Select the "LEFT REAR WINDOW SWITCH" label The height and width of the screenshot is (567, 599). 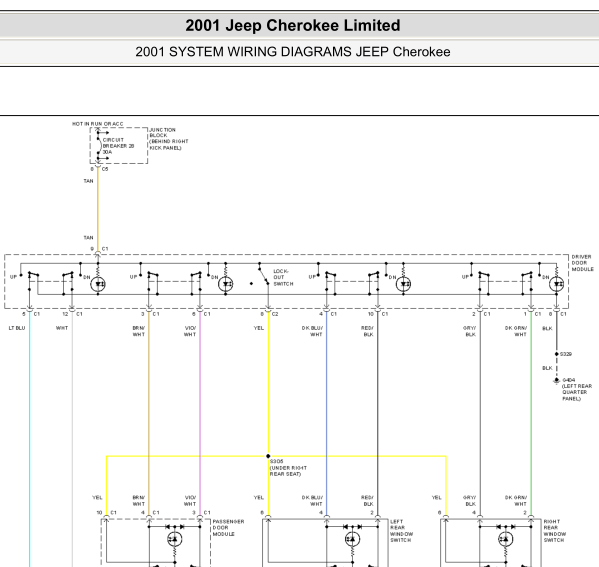401,531
